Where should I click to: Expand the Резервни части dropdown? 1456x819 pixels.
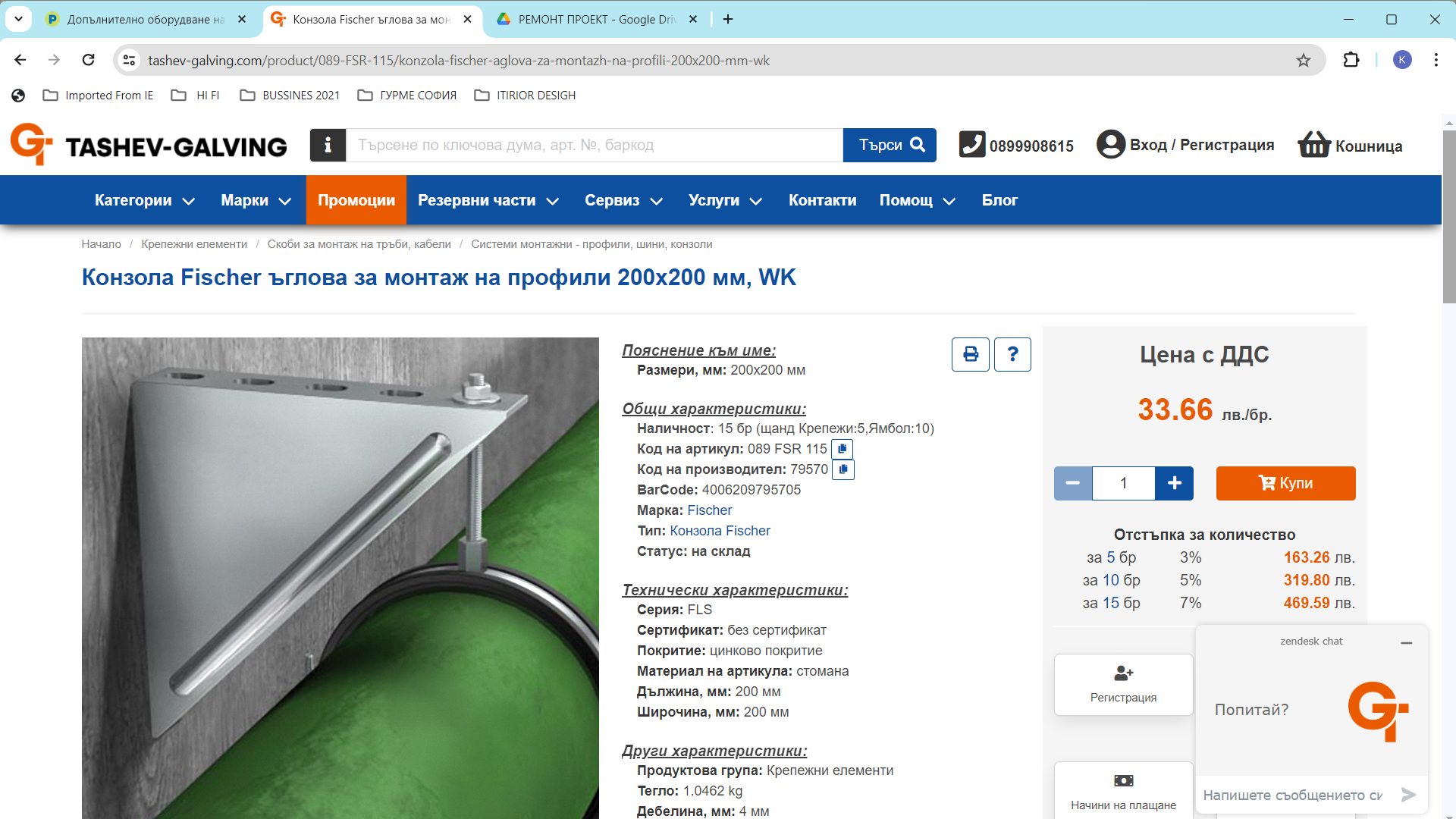(x=488, y=200)
